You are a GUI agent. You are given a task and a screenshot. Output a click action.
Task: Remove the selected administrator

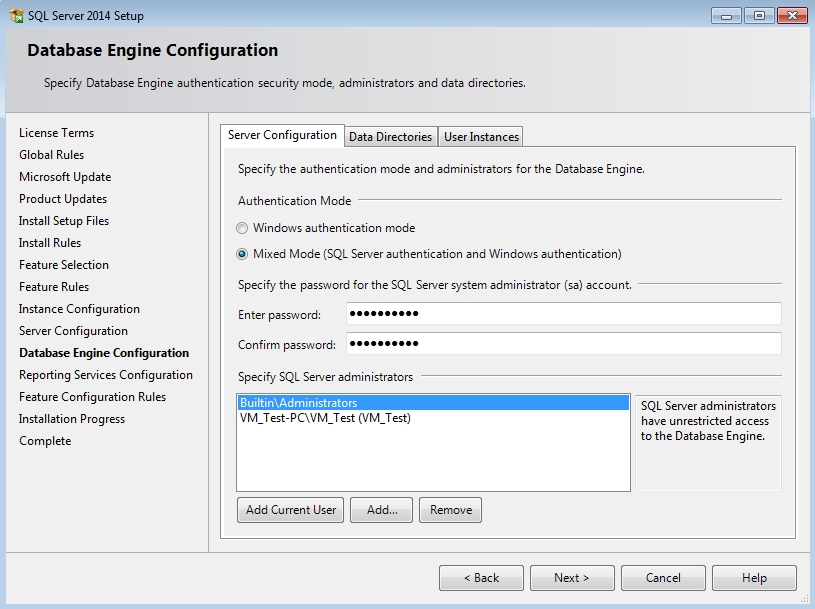pyautogui.click(x=450, y=510)
